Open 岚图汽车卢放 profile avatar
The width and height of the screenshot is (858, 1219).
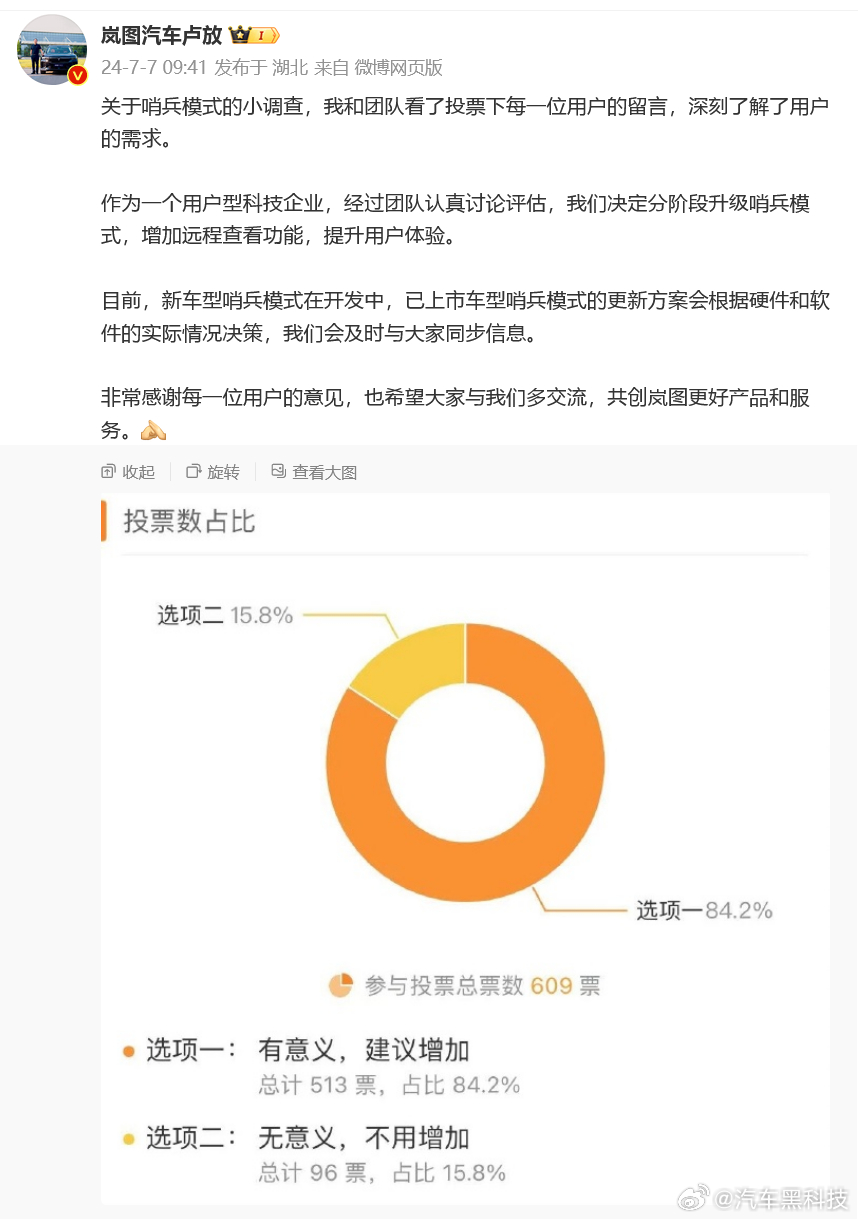pyautogui.click(x=52, y=50)
